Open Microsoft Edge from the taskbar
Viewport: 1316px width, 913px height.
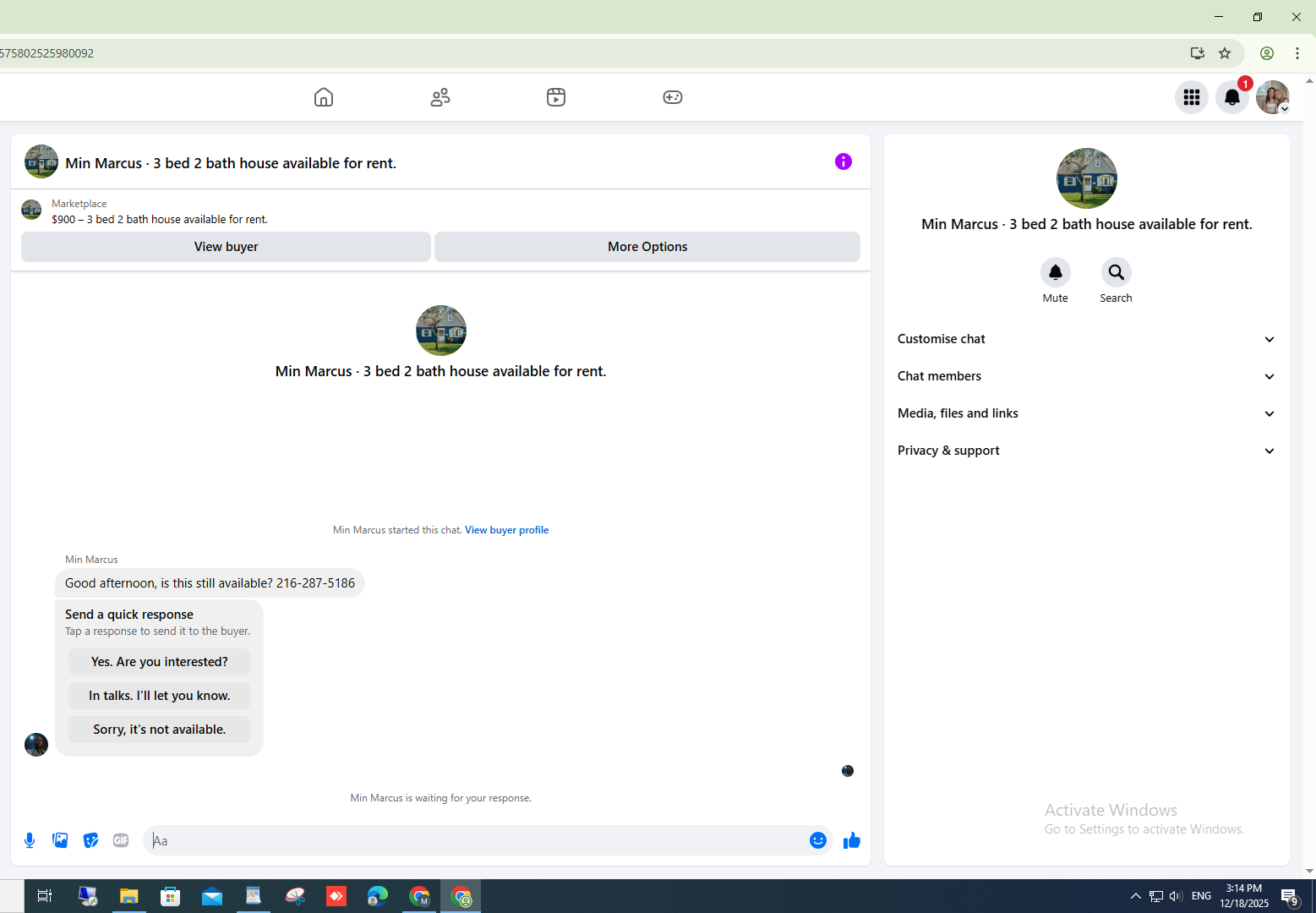click(378, 896)
